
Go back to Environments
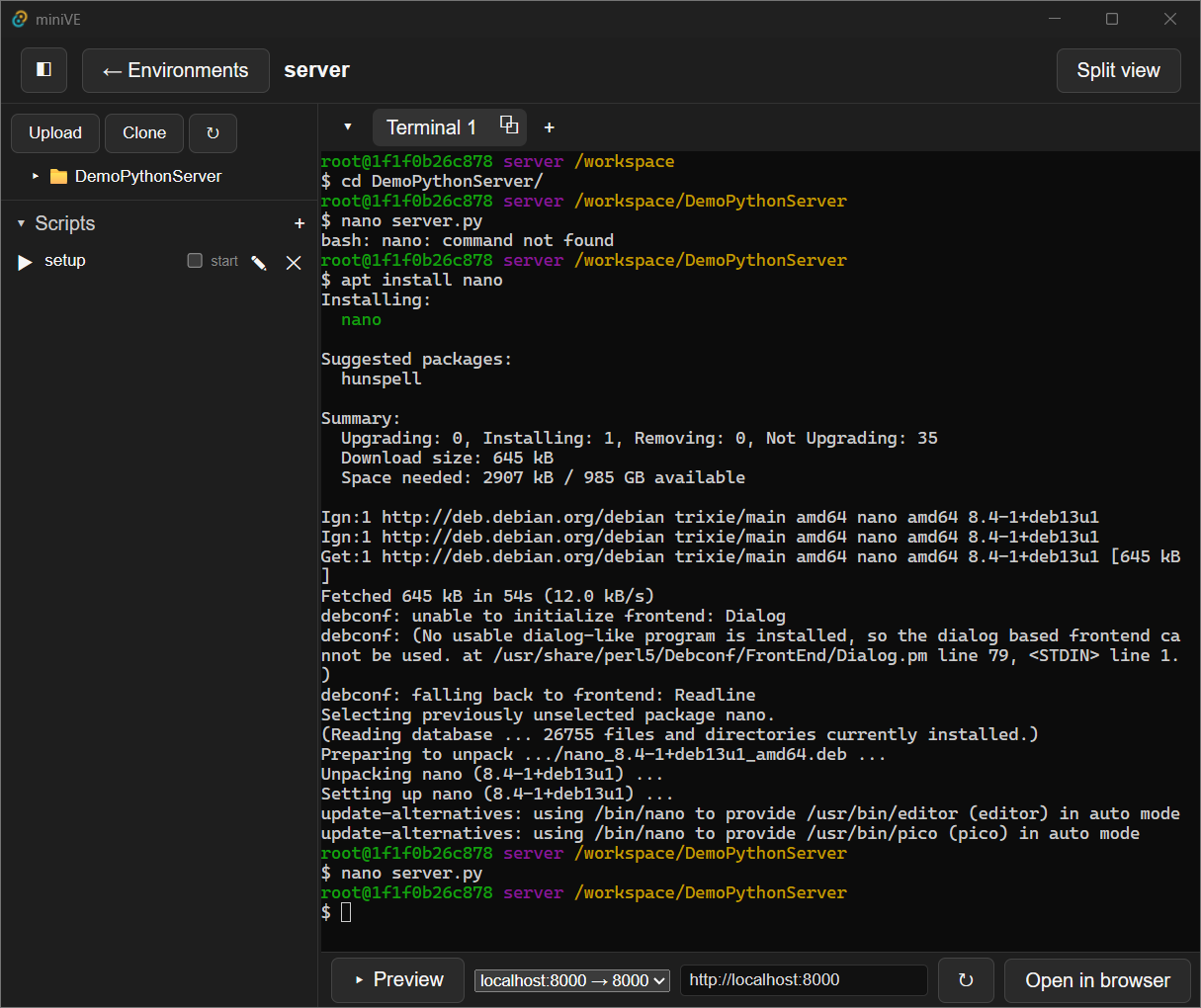tap(176, 70)
